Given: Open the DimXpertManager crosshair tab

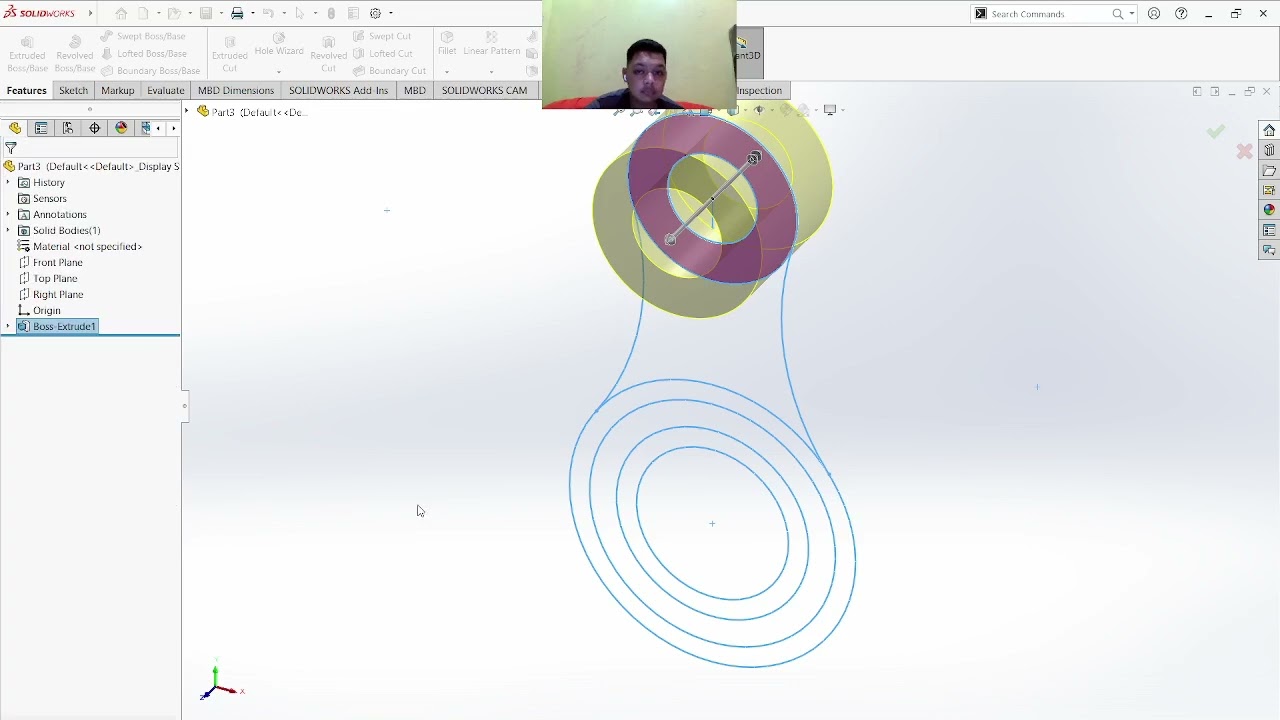Looking at the screenshot, I should tap(95, 128).
